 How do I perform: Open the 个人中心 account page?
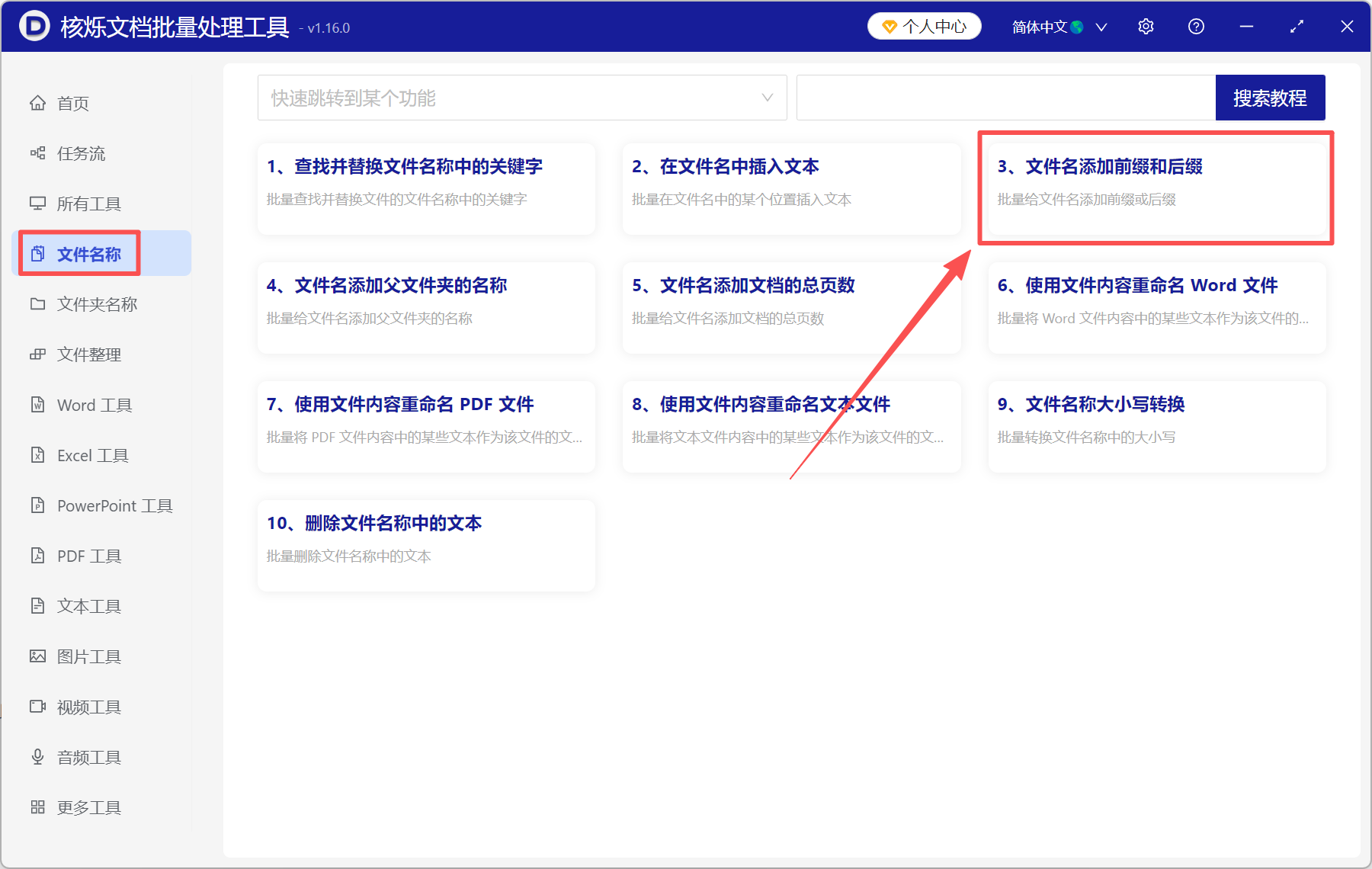click(924, 26)
